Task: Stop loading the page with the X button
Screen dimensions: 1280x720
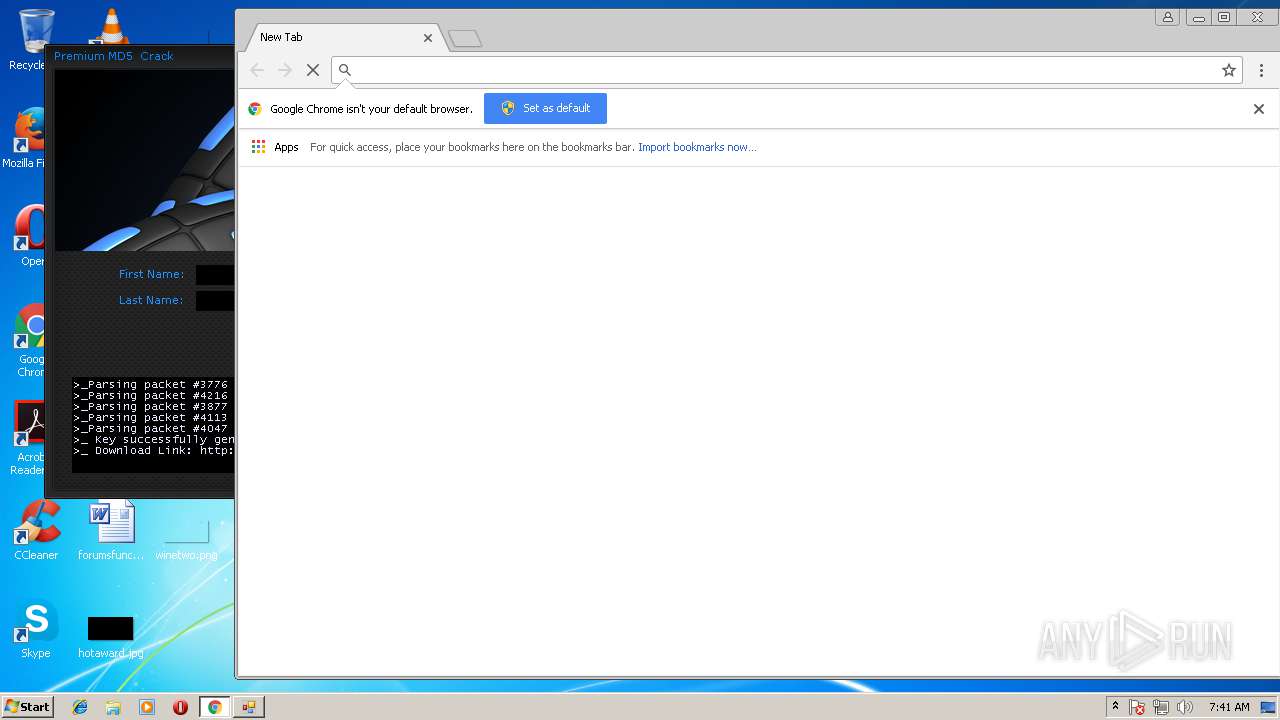Action: click(313, 70)
